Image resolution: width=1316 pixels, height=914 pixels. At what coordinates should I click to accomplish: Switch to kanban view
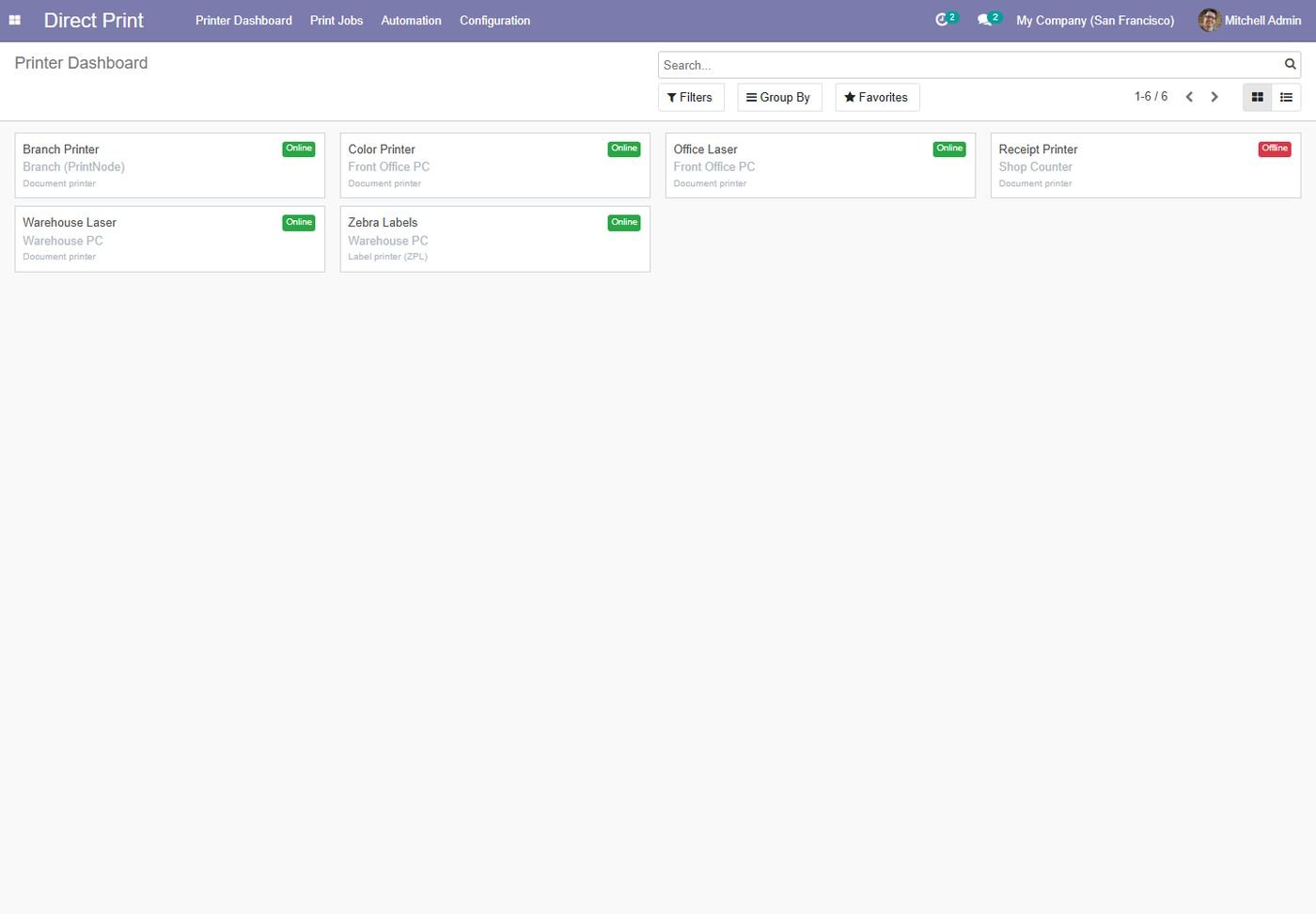[x=1257, y=97]
